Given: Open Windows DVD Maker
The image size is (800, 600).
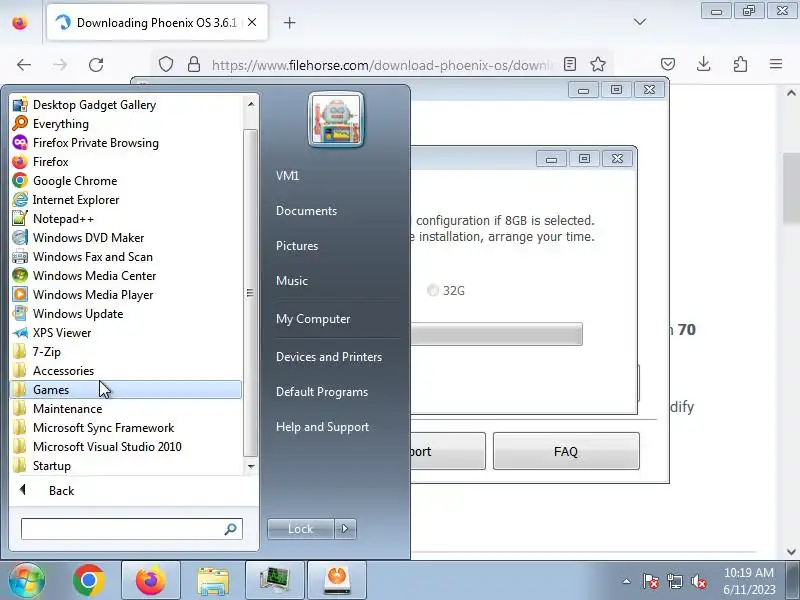Looking at the screenshot, I should 126,238.
